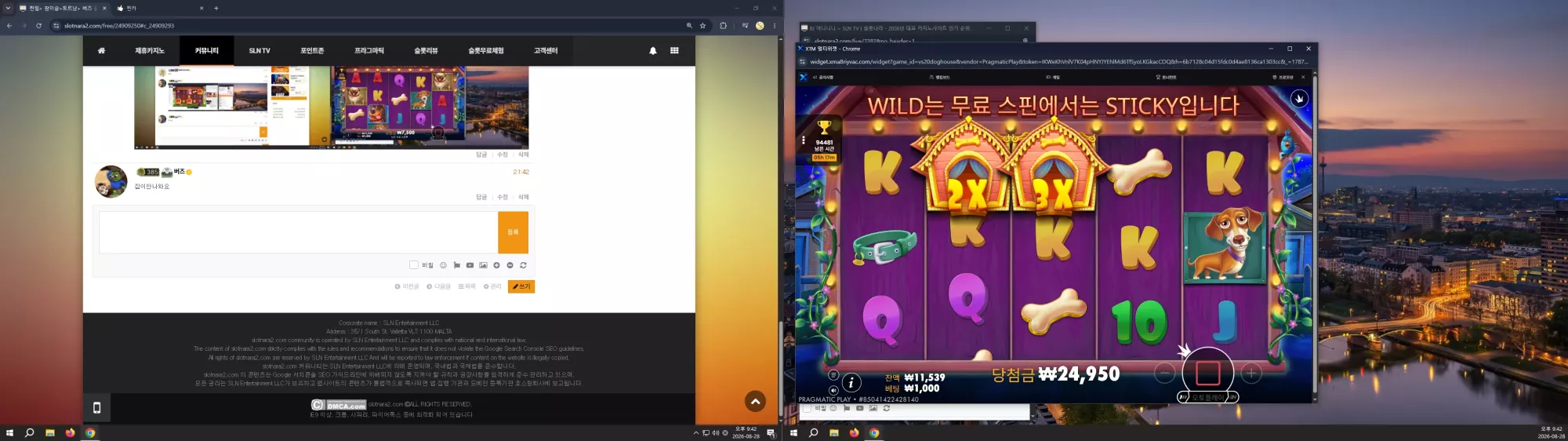Open the 제휴카지노 menu
The height and width of the screenshot is (441, 1568).
pyautogui.click(x=150, y=50)
